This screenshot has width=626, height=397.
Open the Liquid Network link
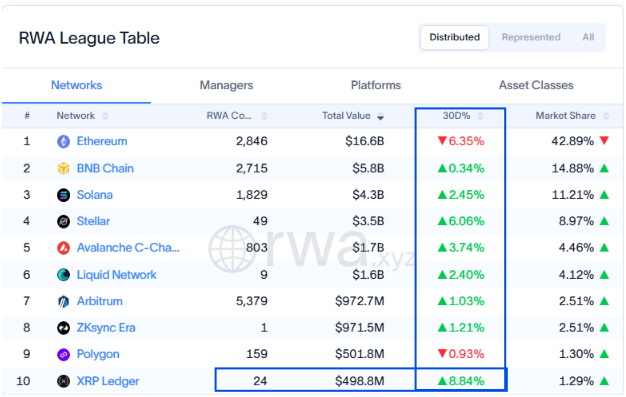point(117,275)
